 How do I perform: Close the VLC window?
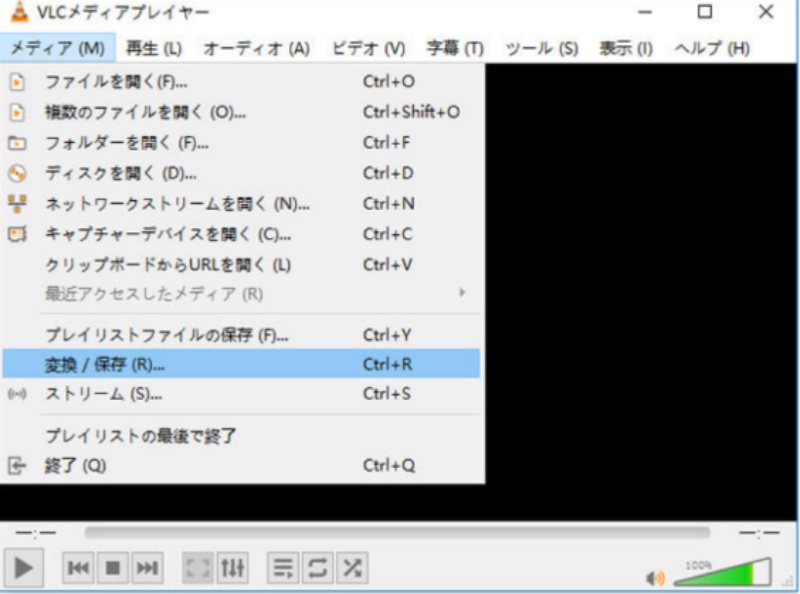(765, 11)
